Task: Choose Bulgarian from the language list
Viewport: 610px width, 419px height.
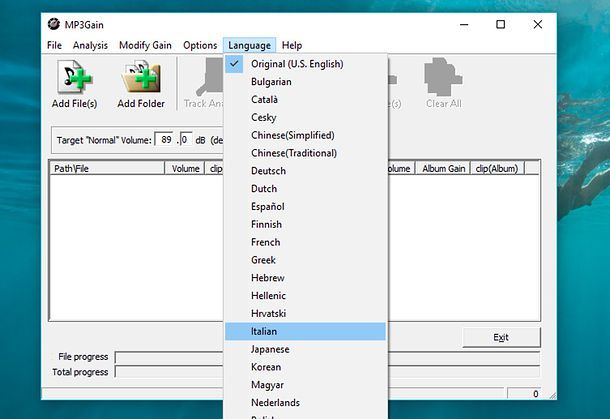Action: [305, 82]
